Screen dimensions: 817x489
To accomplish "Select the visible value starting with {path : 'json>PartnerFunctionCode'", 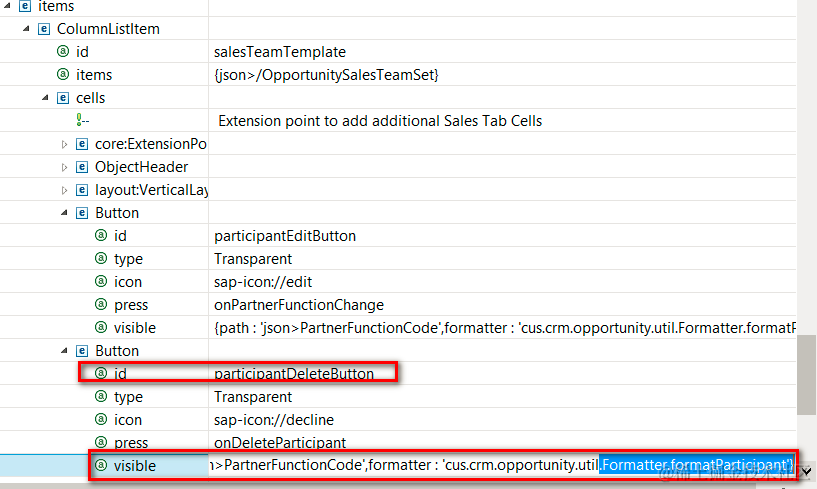I will tap(504, 328).
